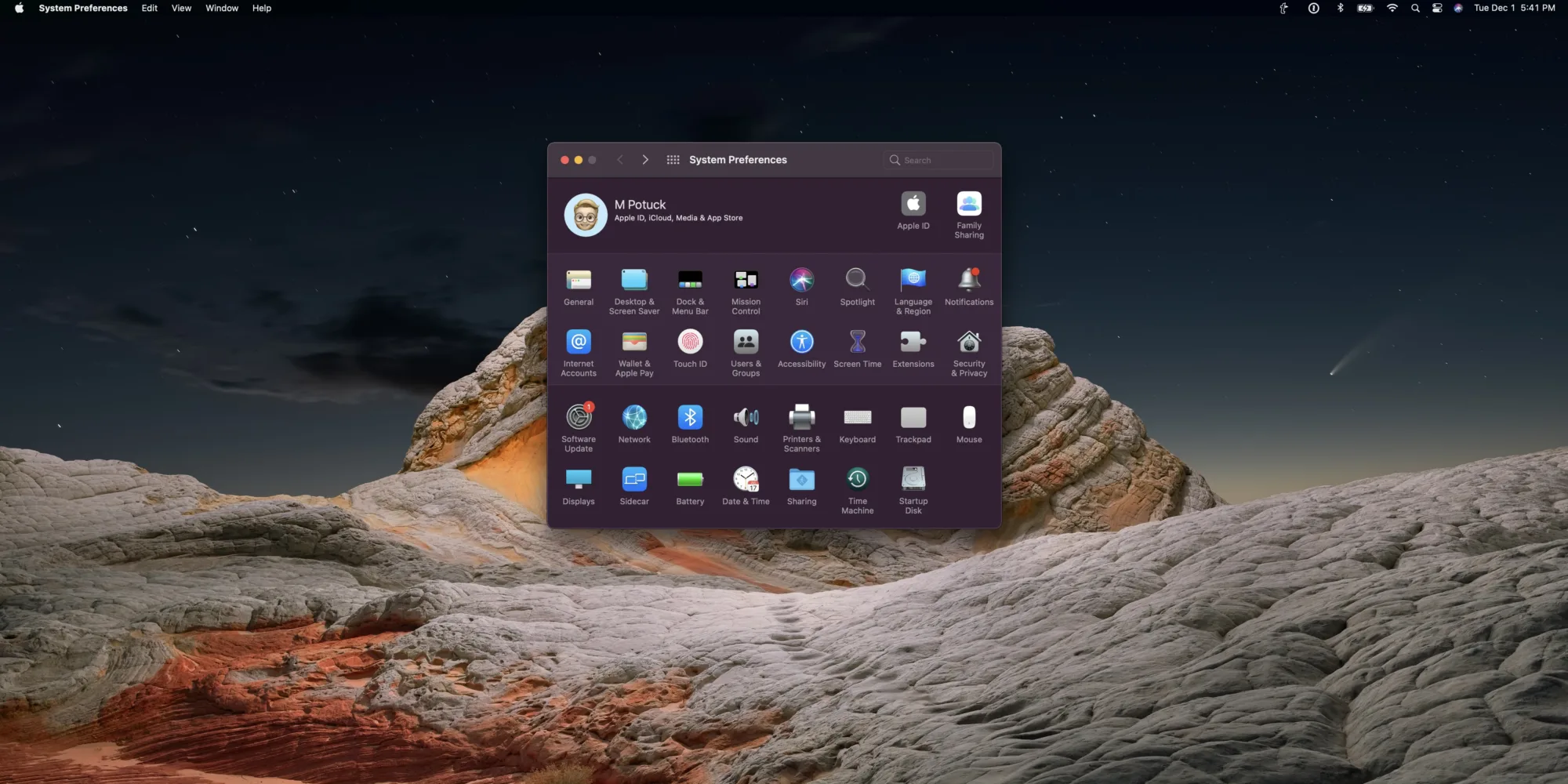Open the System Preferences menu
The image size is (1568, 784).
[83, 8]
